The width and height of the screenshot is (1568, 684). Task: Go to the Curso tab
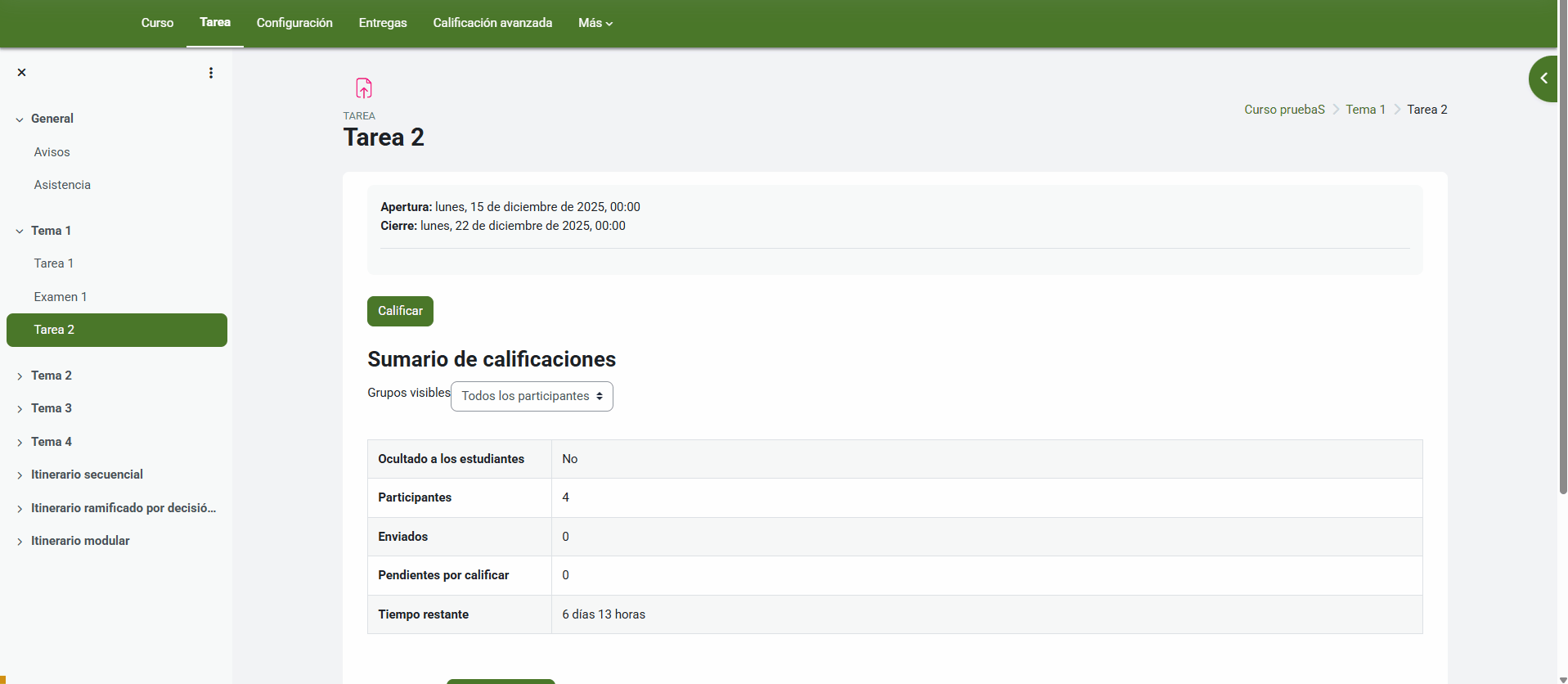pyautogui.click(x=157, y=23)
